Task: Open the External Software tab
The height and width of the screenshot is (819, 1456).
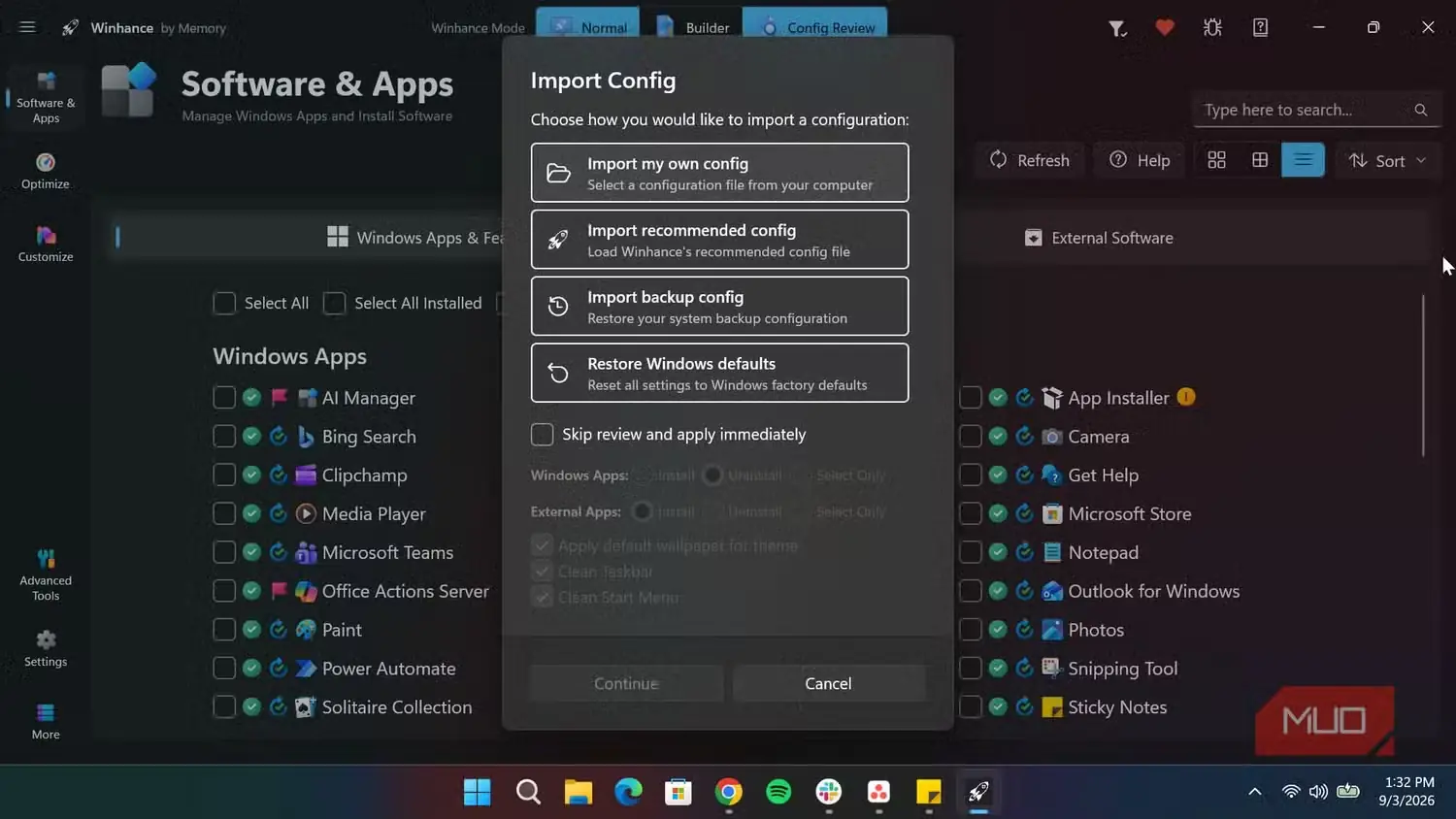Action: [x=1099, y=238]
